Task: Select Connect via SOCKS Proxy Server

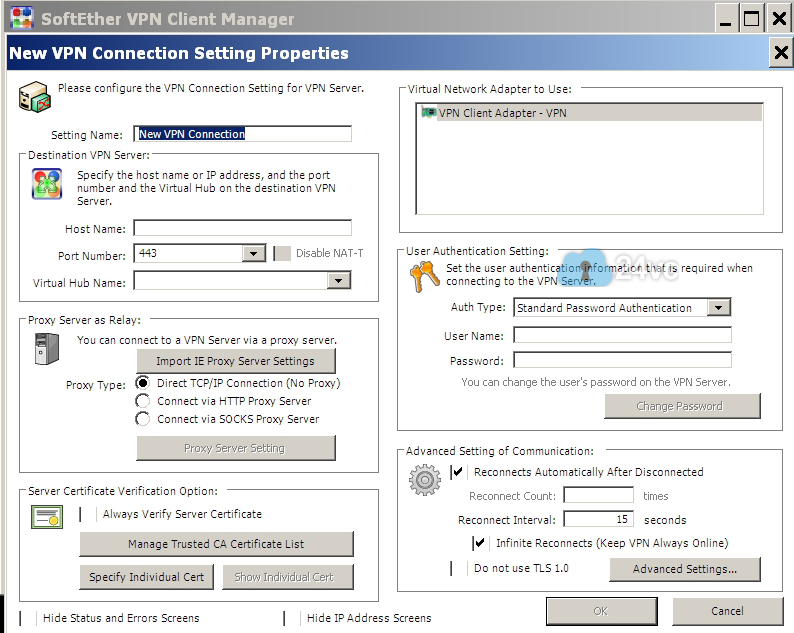Action: [x=143, y=419]
